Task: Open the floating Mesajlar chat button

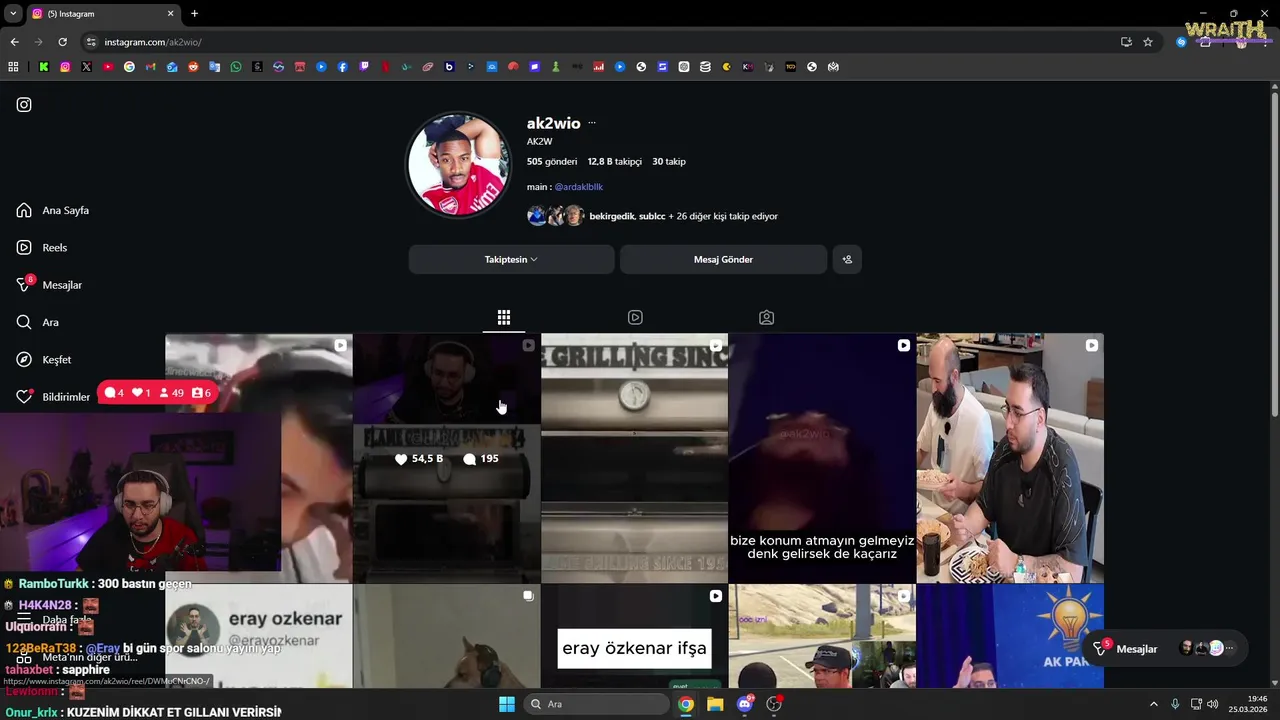Action: coord(1167,649)
